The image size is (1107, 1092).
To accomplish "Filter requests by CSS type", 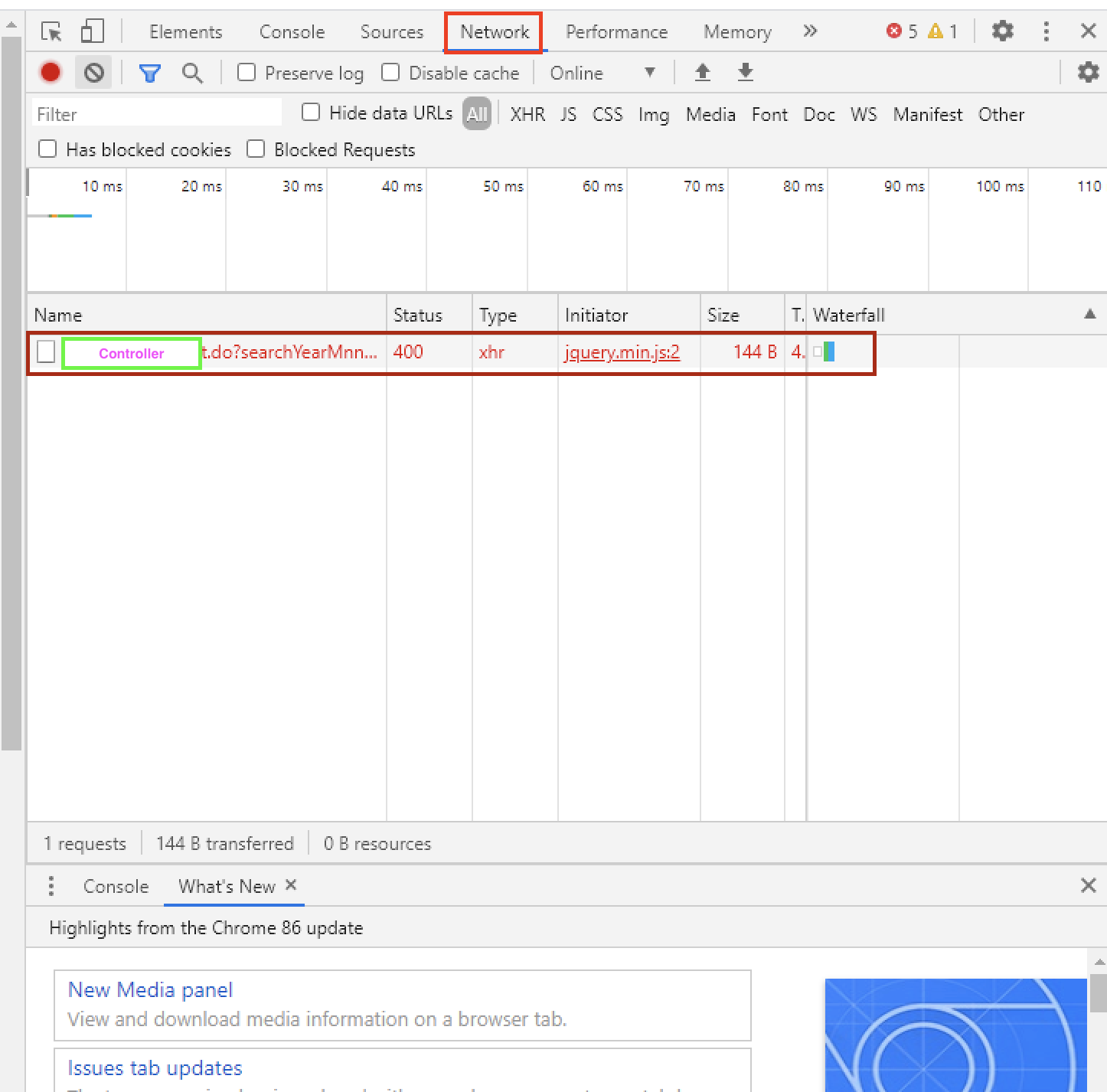I will (608, 115).
